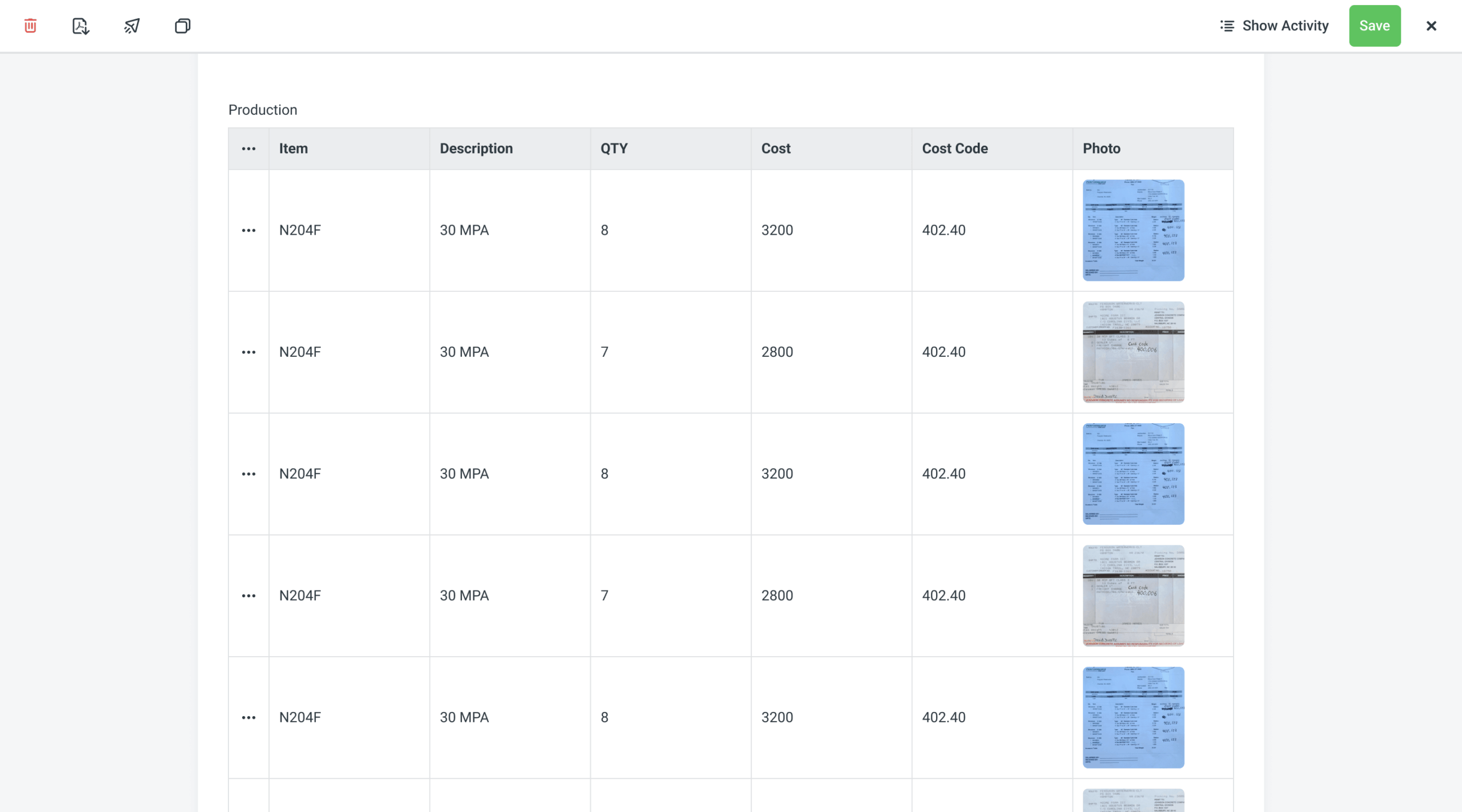Open table options menu in header row
Viewport: 1462px width, 812px height.
pos(248,148)
